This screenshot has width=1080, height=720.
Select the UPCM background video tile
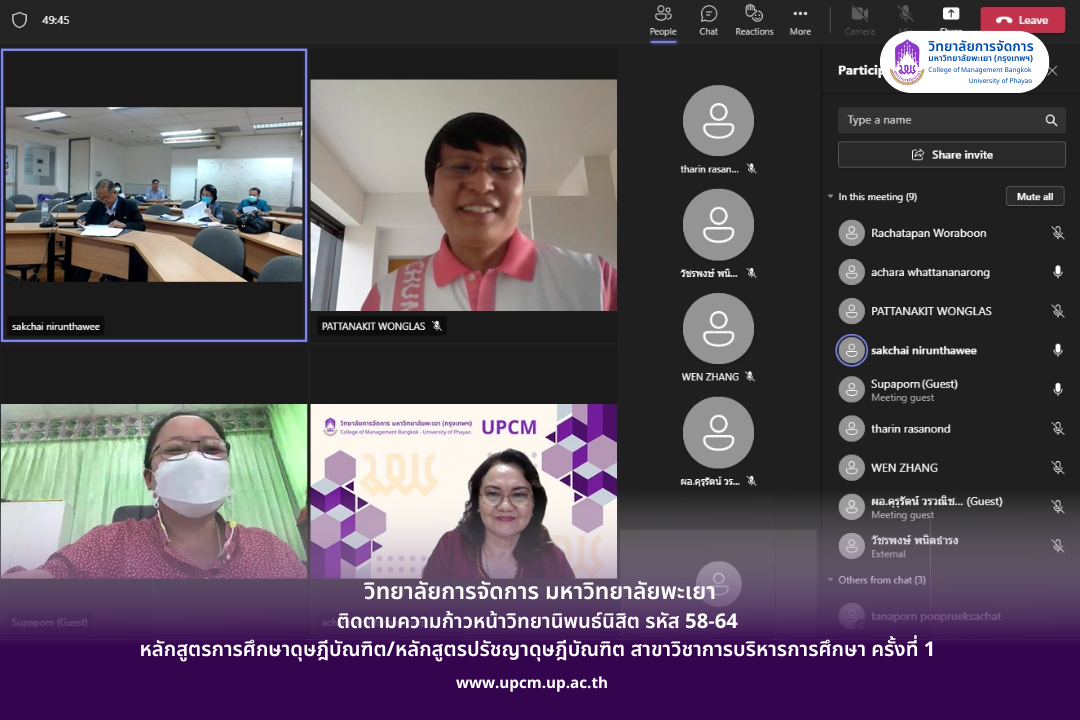point(464,491)
